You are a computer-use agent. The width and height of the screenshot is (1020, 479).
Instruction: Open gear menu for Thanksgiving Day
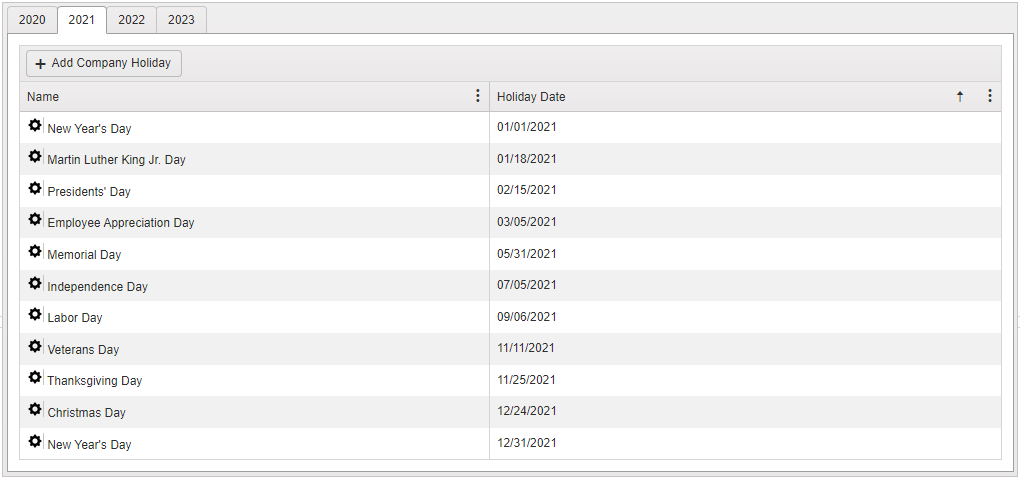coord(34,377)
